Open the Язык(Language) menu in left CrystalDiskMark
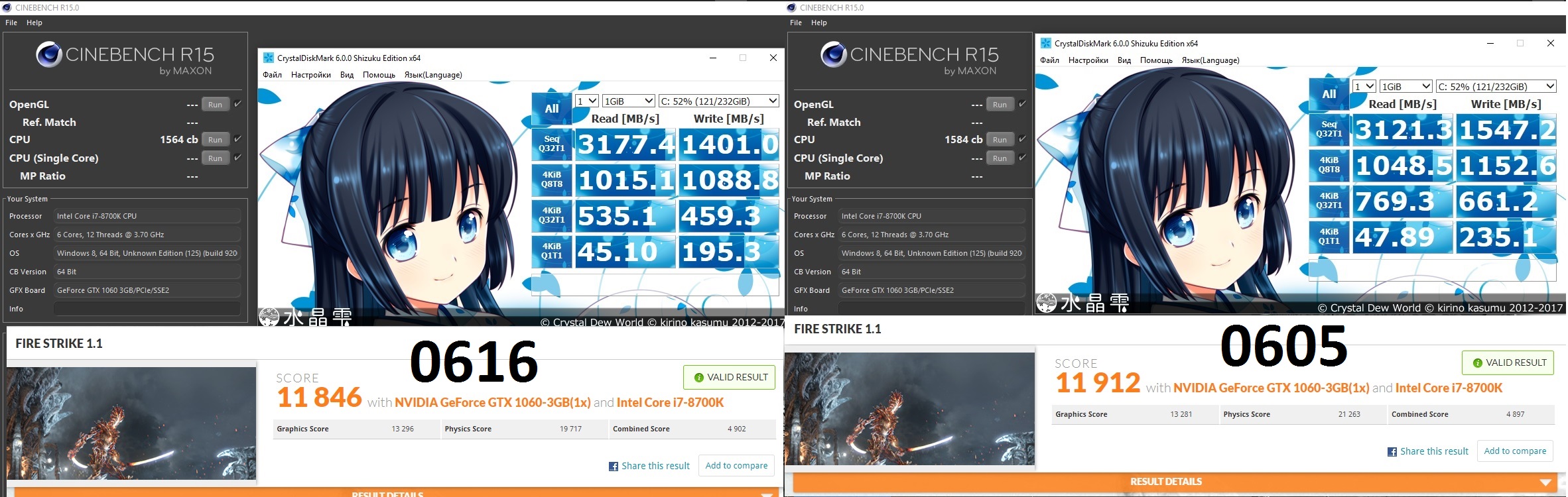This screenshot has width=1568, height=497. pyautogui.click(x=433, y=75)
